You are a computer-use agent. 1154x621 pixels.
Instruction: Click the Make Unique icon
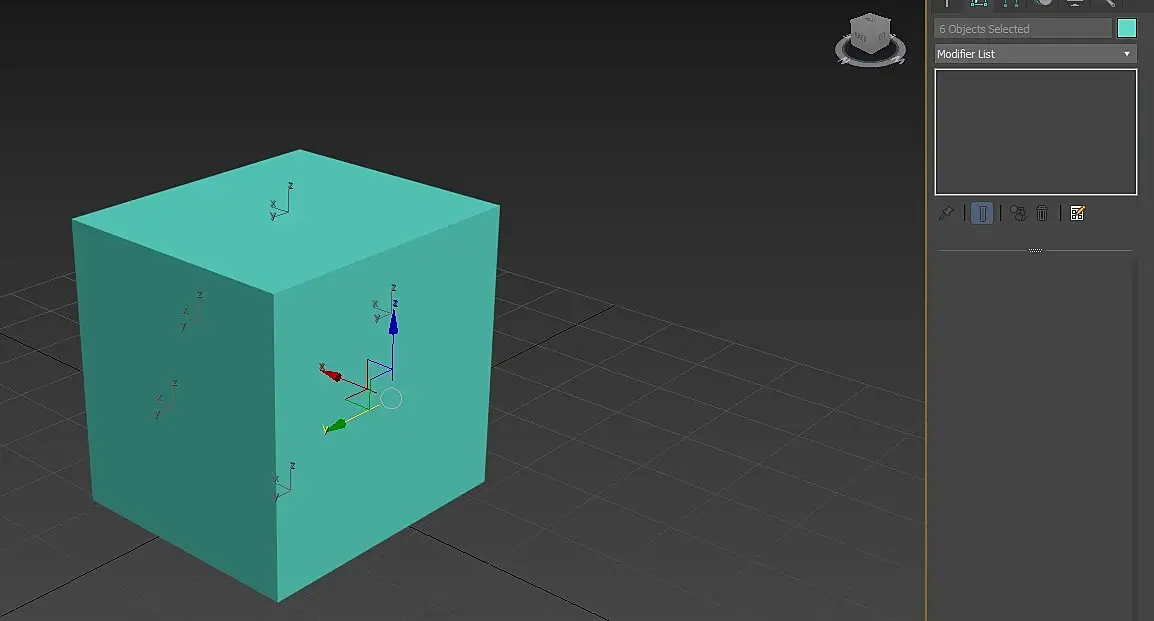(1018, 213)
